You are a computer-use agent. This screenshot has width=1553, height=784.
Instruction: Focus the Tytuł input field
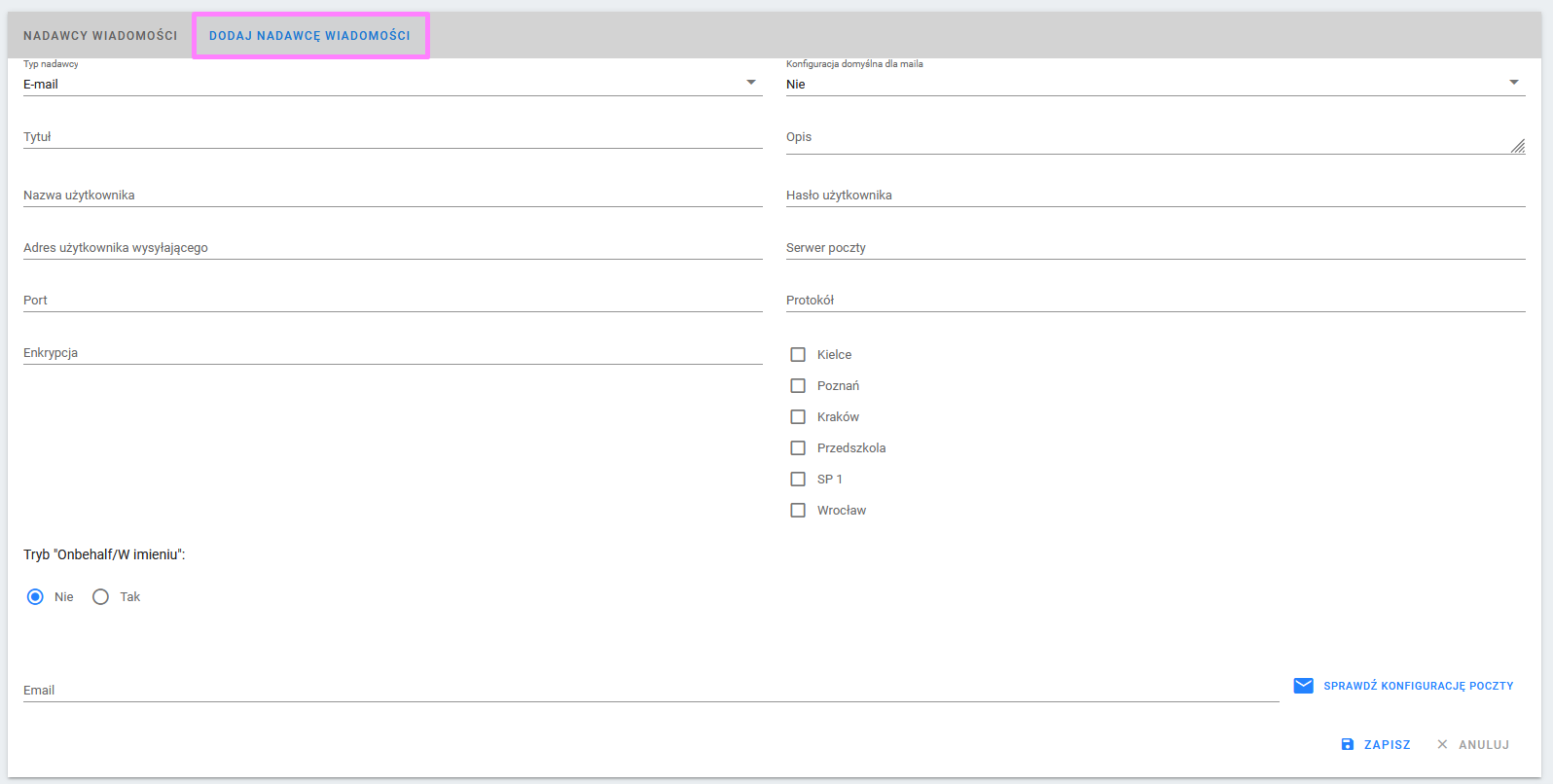tap(392, 137)
